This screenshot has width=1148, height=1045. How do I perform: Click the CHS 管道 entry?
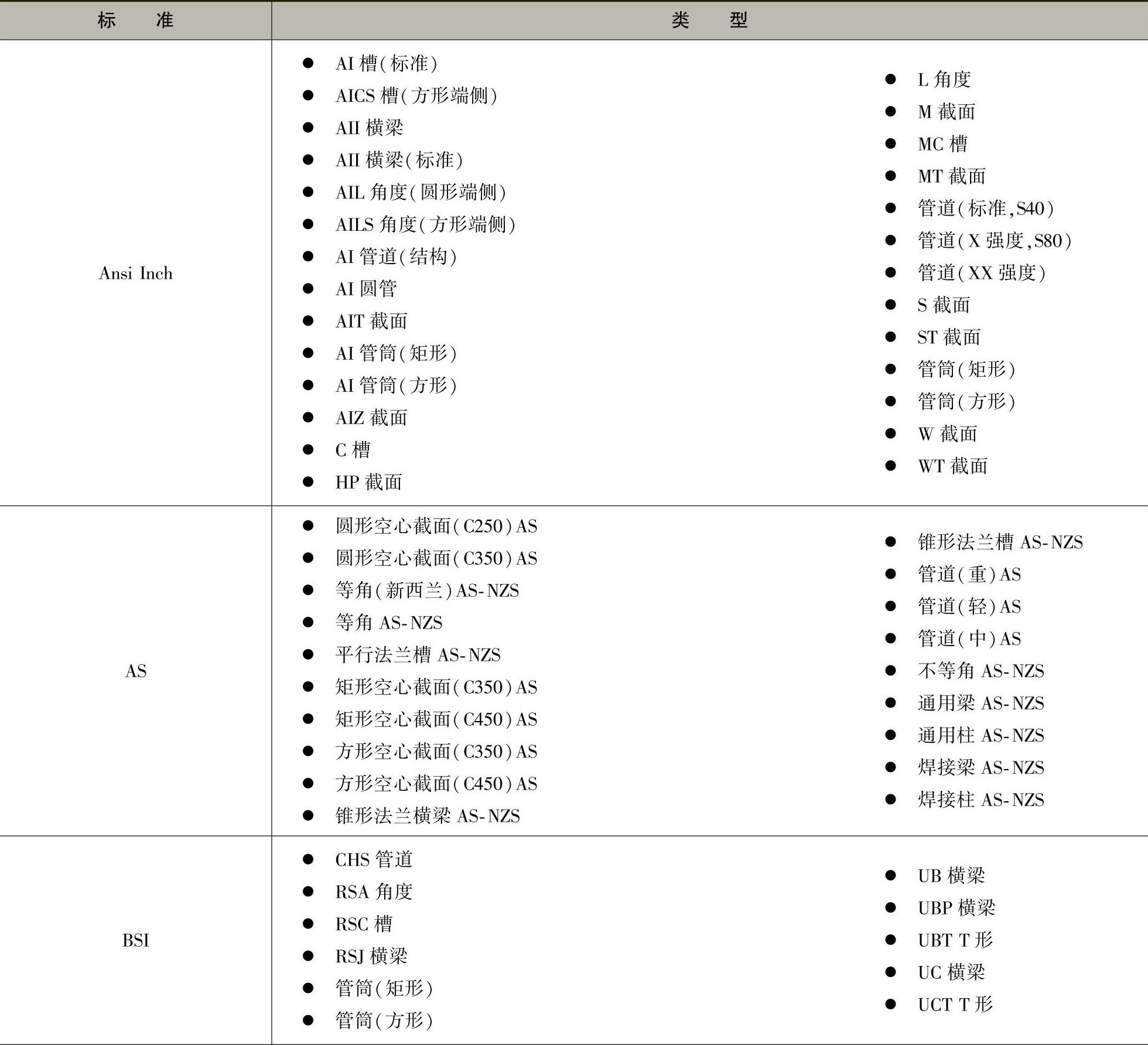[374, 859]
